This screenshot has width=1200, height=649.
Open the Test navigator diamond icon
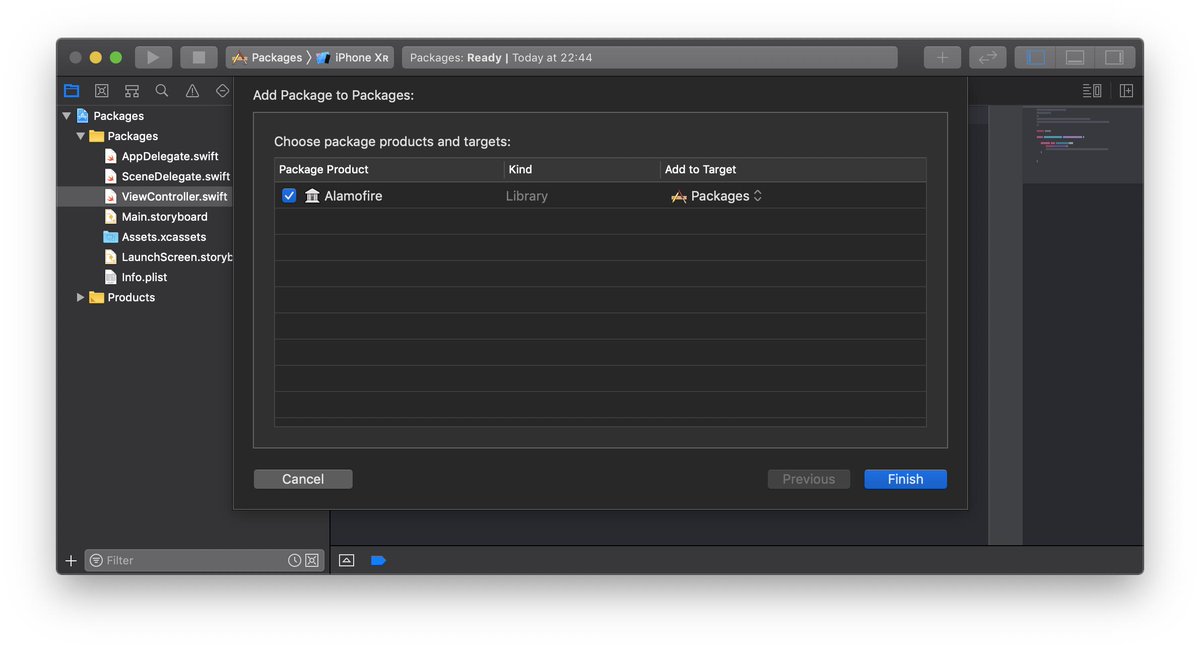[222, 90]
